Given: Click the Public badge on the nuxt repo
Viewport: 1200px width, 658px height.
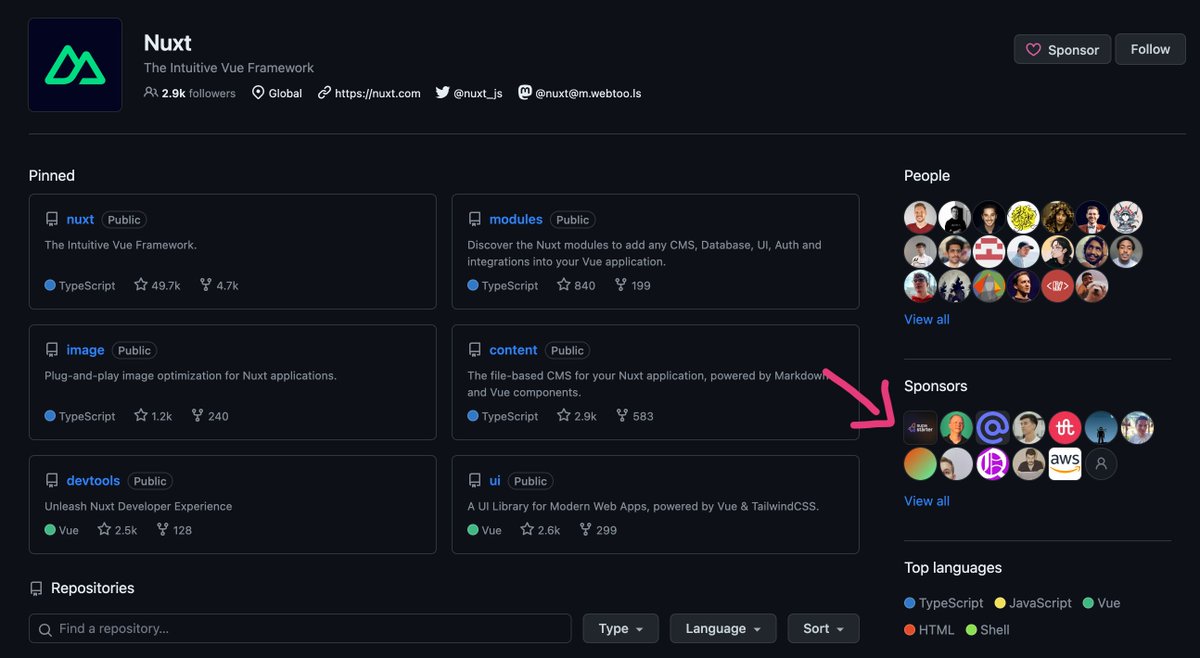Looking at the screenshot, I should [124, 220].
